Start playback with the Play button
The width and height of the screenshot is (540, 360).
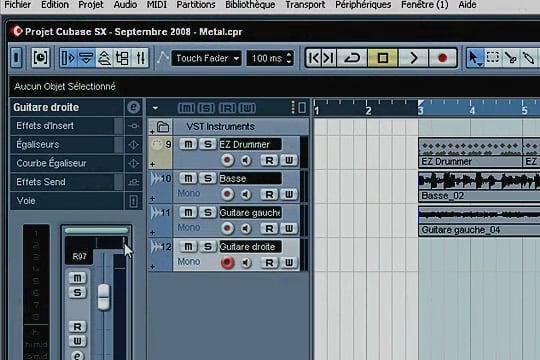(413, 58)
